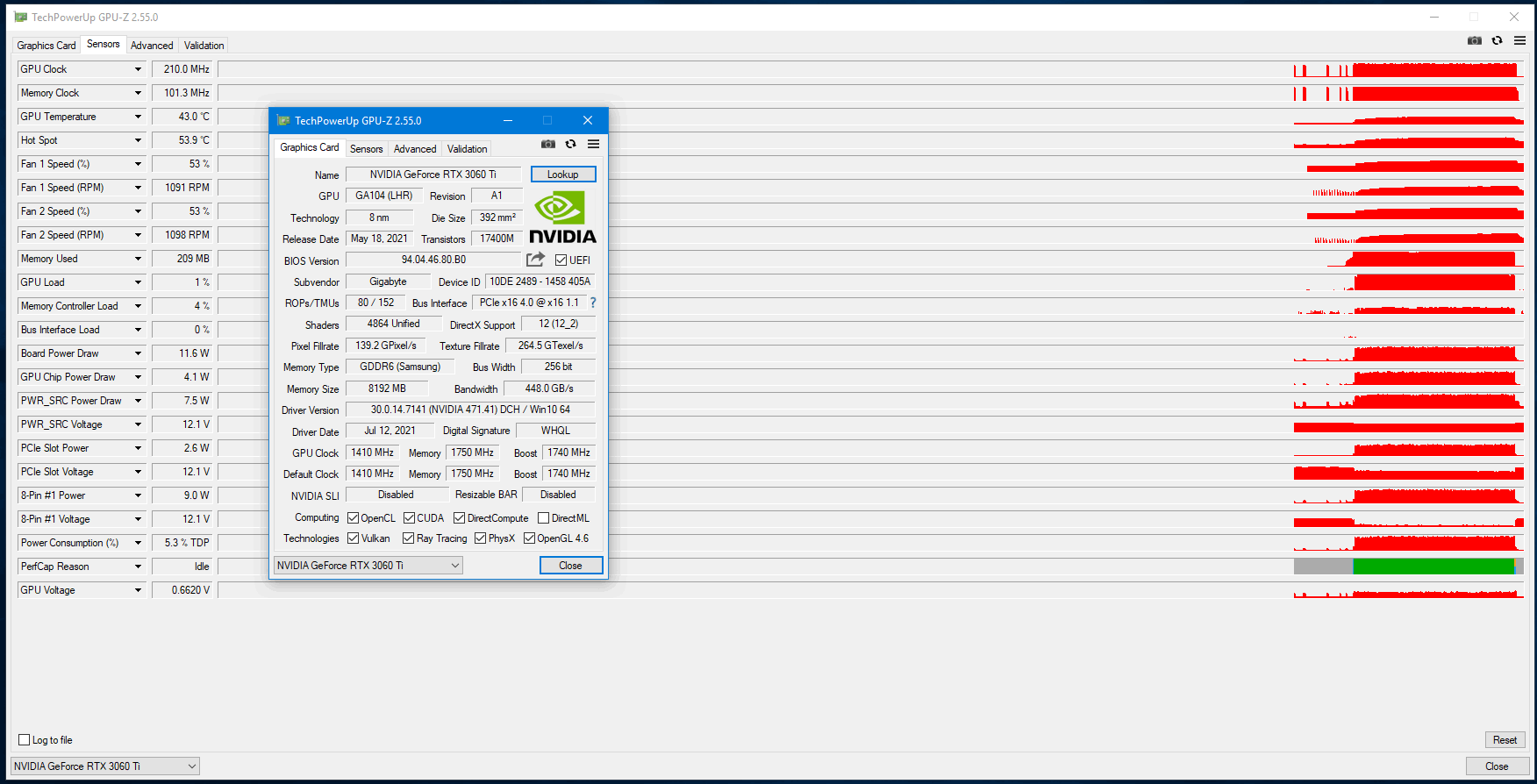Click GPU-Z title bar app icon in front window

click(x=282, y=120)
